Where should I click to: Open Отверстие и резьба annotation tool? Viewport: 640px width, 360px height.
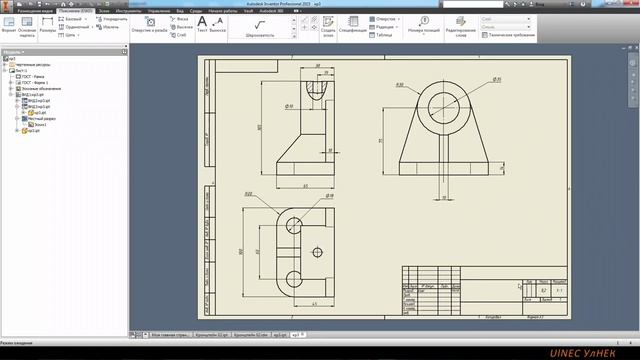(x=149, y=25)
